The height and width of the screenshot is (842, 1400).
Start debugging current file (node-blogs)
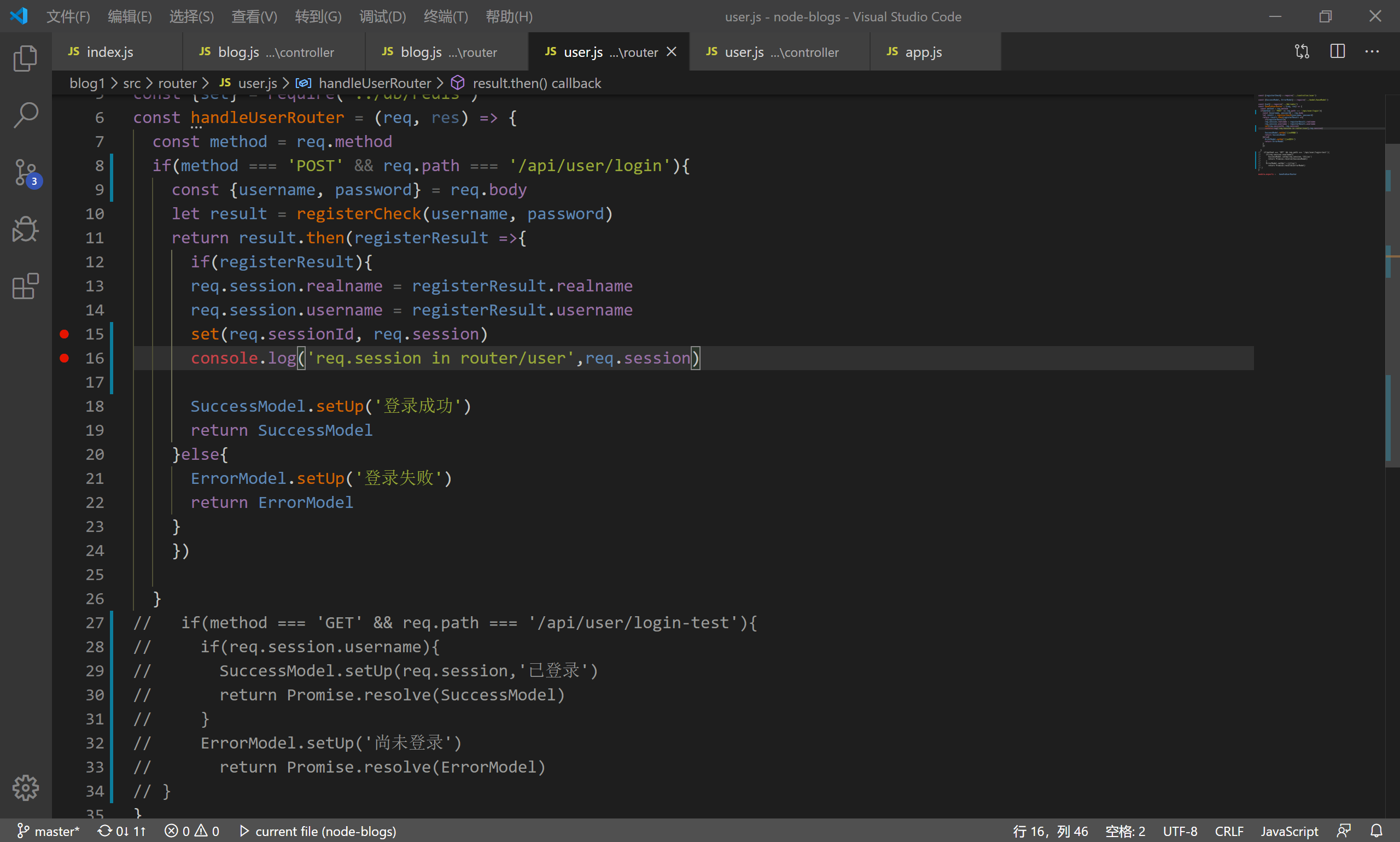(x=318, y=831)
